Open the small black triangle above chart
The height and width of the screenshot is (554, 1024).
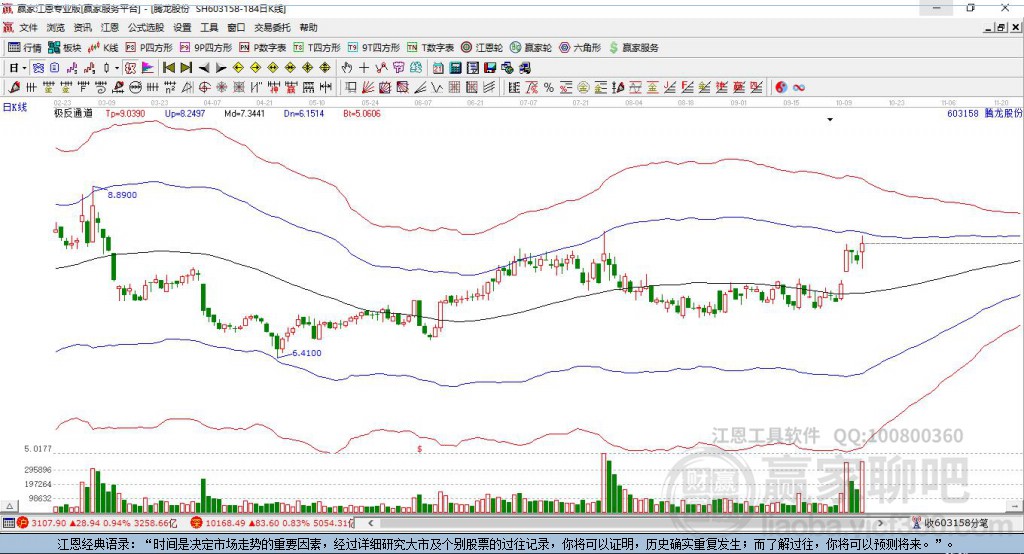coord(830,120)
